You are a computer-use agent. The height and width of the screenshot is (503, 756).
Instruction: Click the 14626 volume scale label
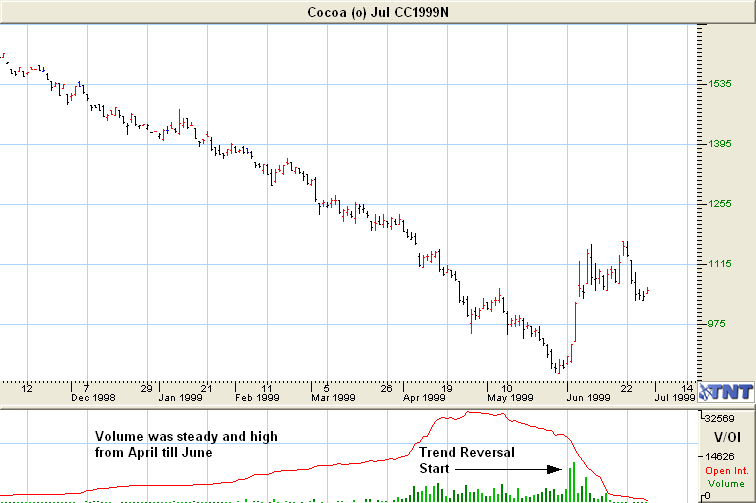pos(724,455)
